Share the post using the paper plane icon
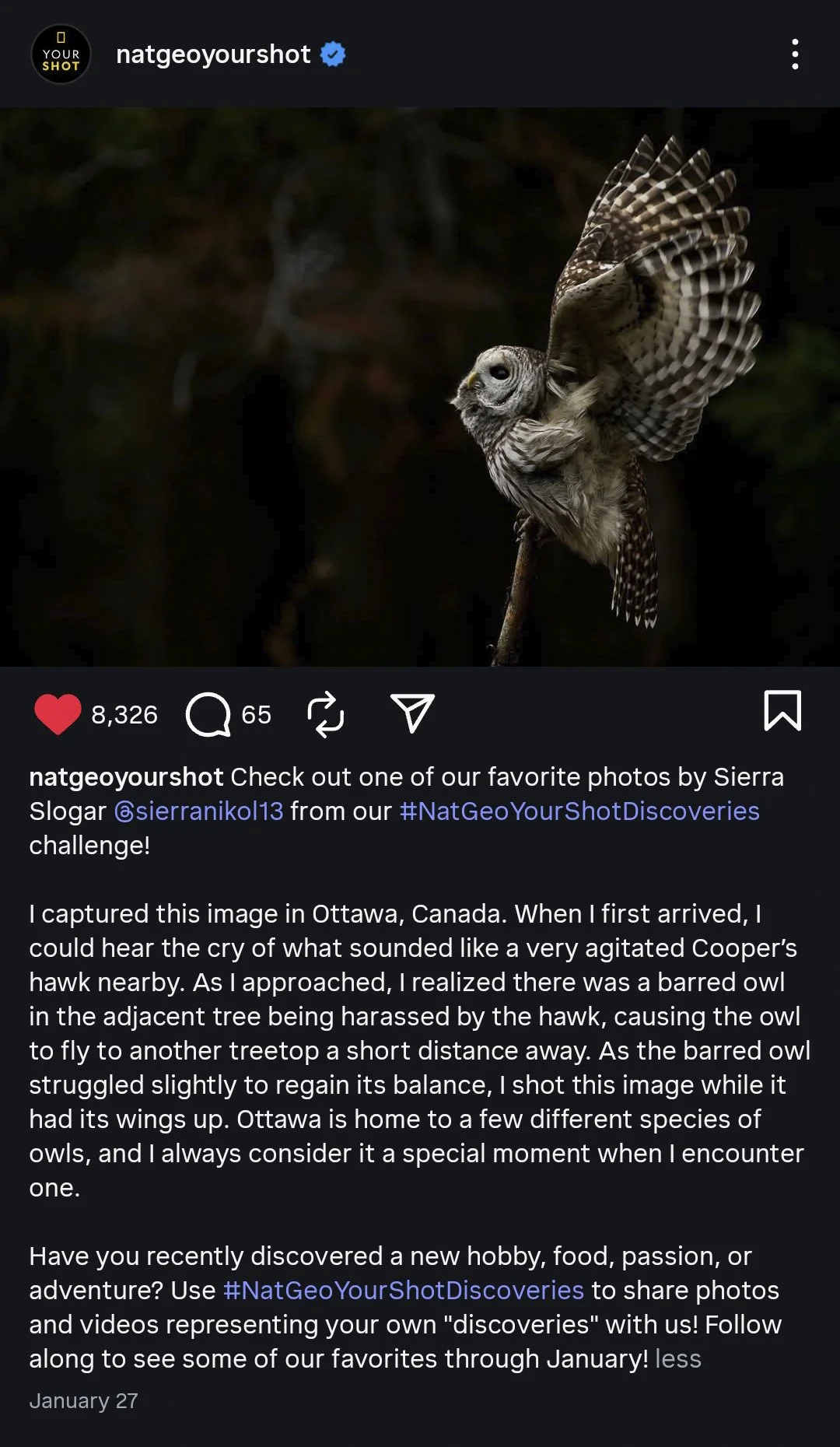Viewport: 840px width, 1447px height. point(411,713)
